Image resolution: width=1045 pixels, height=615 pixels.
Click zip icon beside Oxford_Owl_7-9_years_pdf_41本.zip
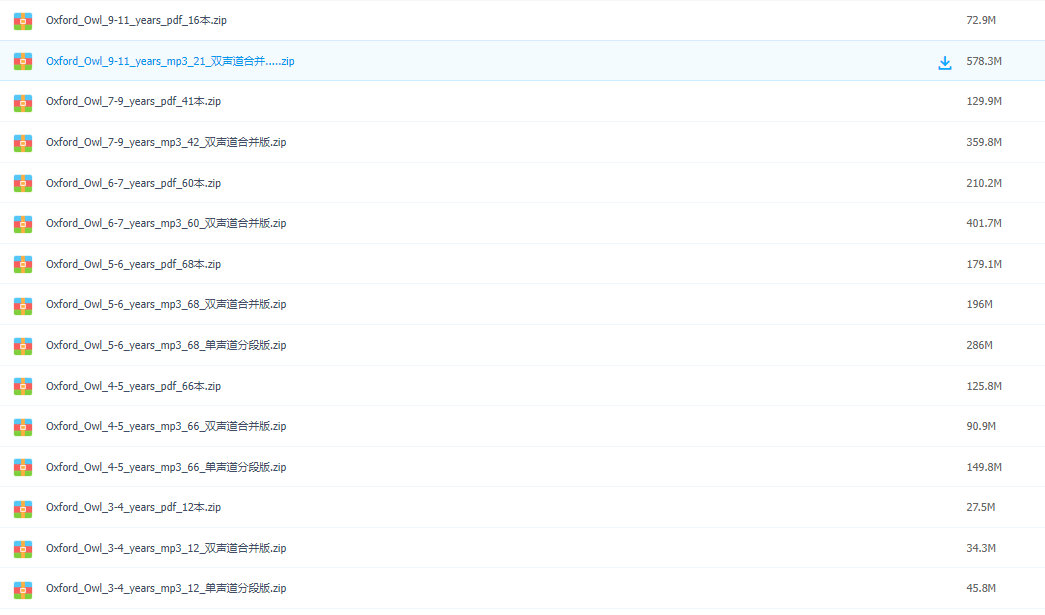point(23,102)
